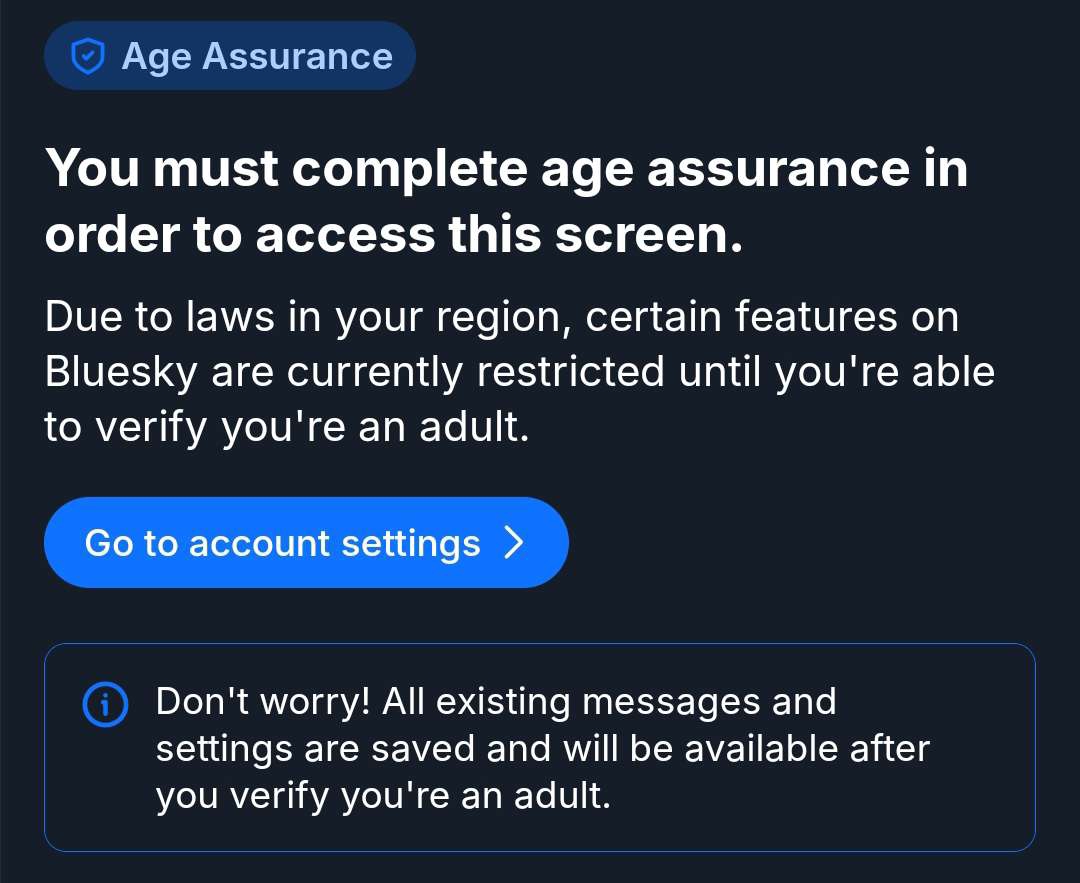
Task: Open Go to account settings
Action: 305,543
